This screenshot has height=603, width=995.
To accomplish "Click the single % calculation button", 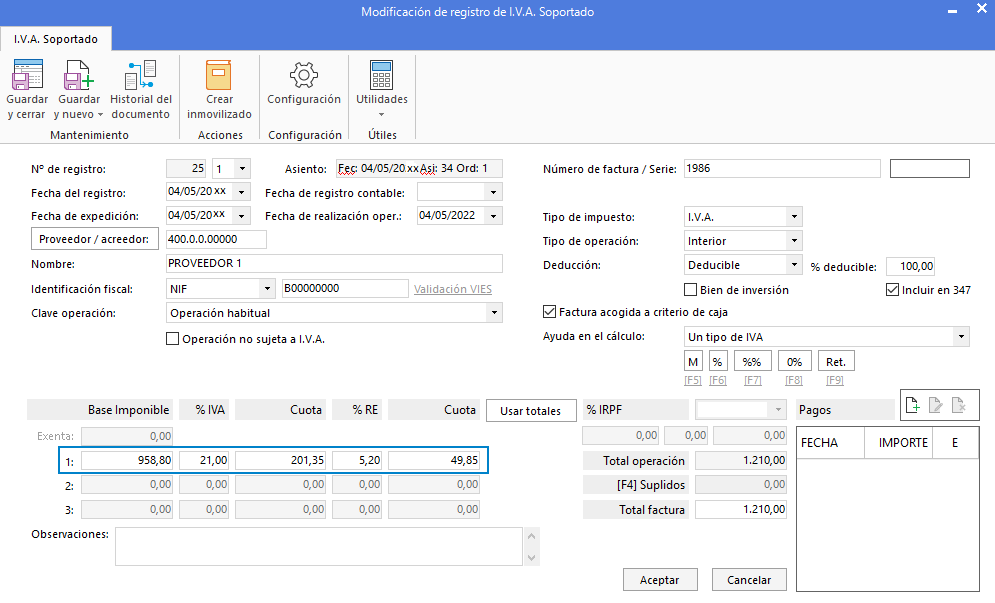I will click(718, 361).
